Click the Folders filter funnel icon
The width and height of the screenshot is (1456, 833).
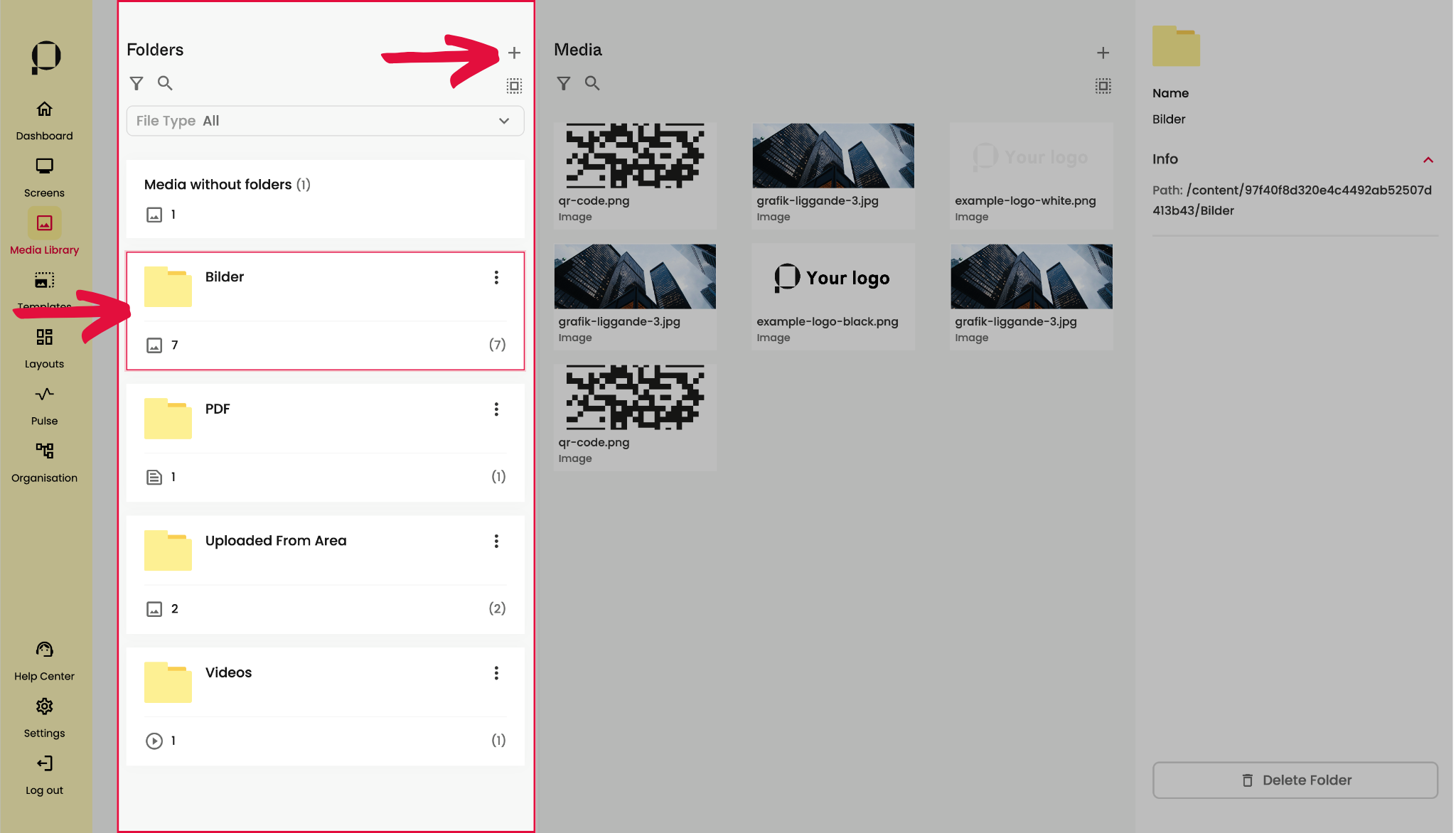tap(136, 83)
